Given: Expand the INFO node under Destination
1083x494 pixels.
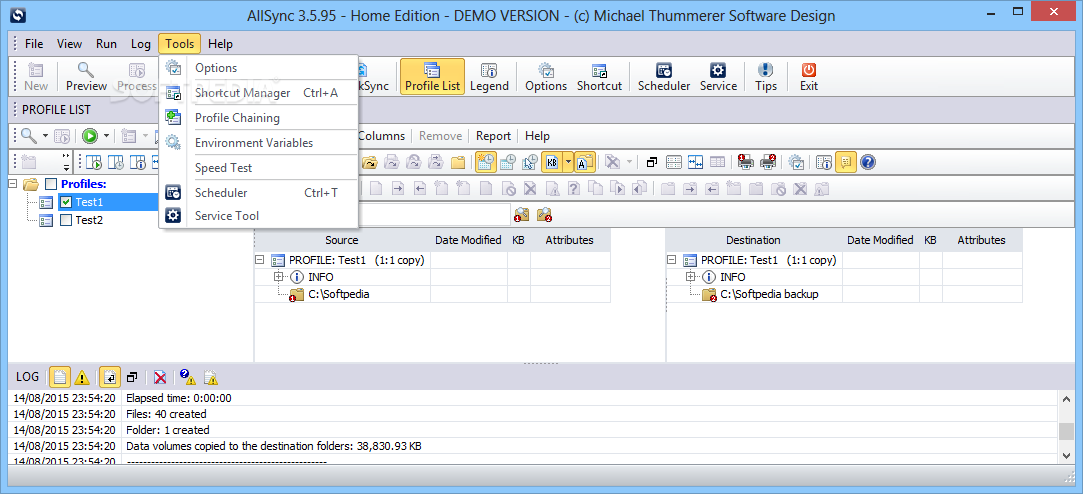Looking at the screenshot, I should click(691, 276).
